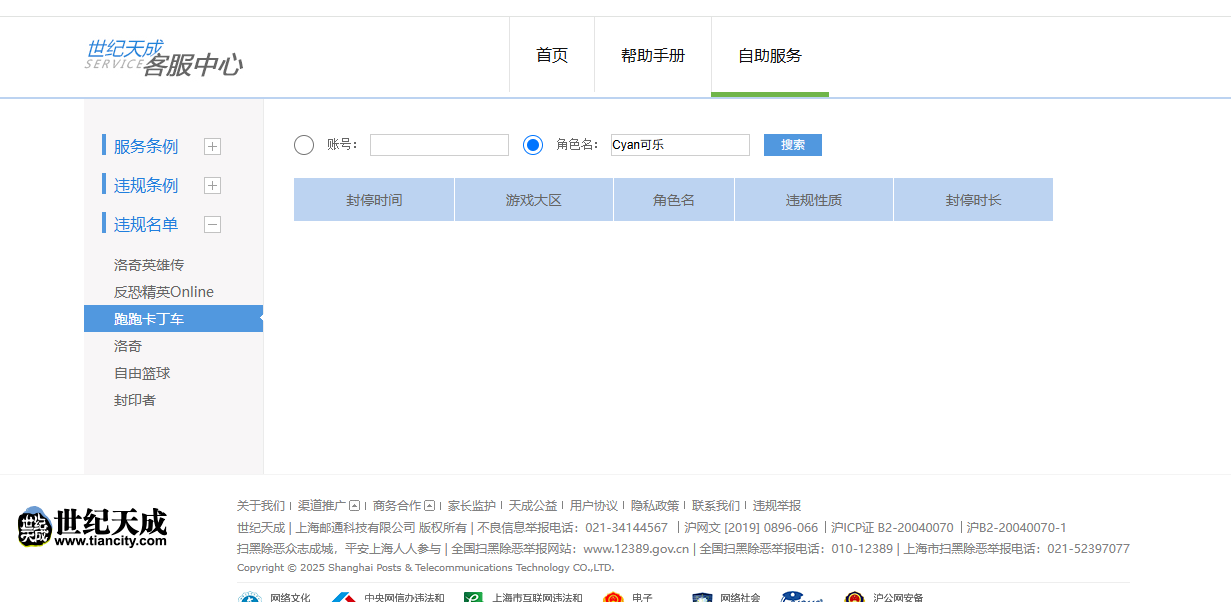Expand the arrow icon beside 商务合作
The width and height of the screenshot is (1231, 602).
tap(429, 506)
